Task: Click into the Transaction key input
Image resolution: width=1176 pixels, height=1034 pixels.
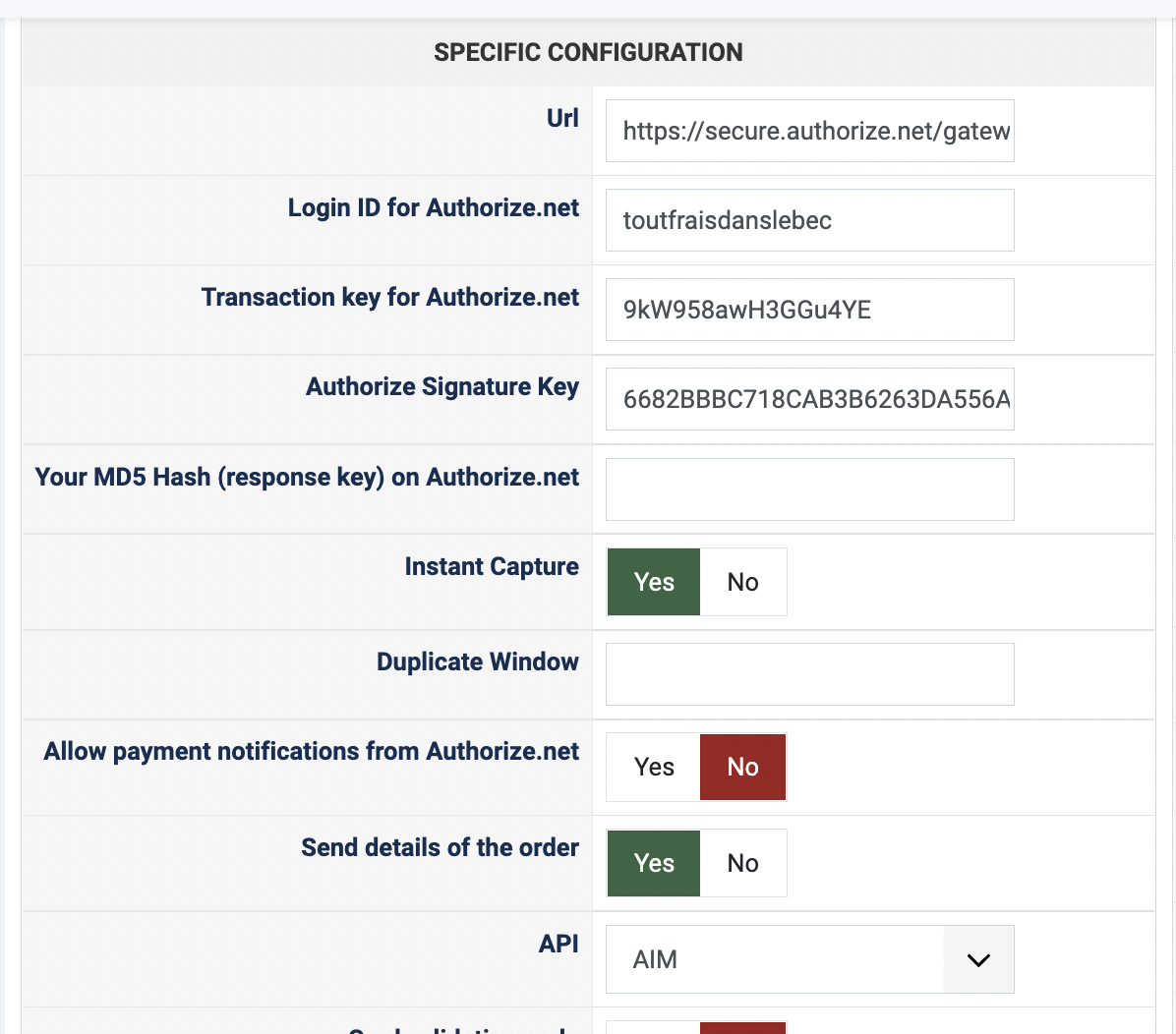Action: coord(809,310)
